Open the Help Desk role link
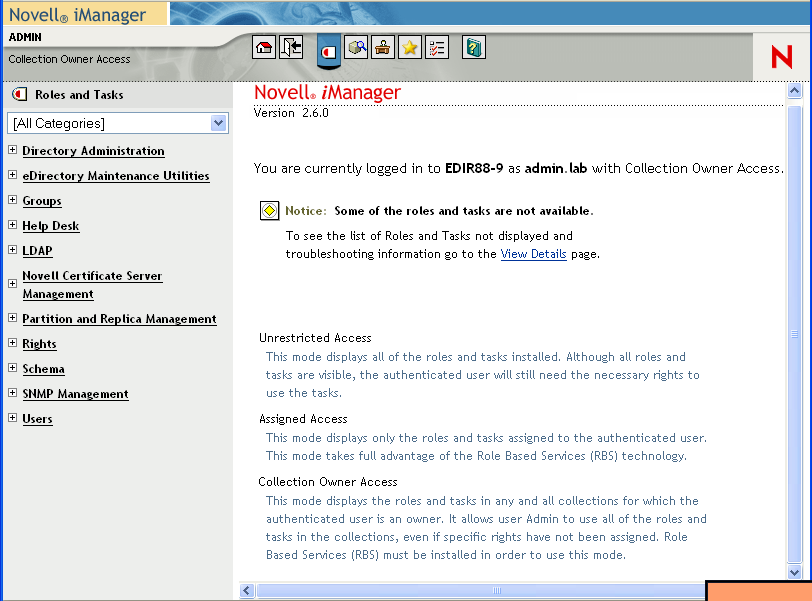This screenshot has height=601, width=812. [51, 226]
